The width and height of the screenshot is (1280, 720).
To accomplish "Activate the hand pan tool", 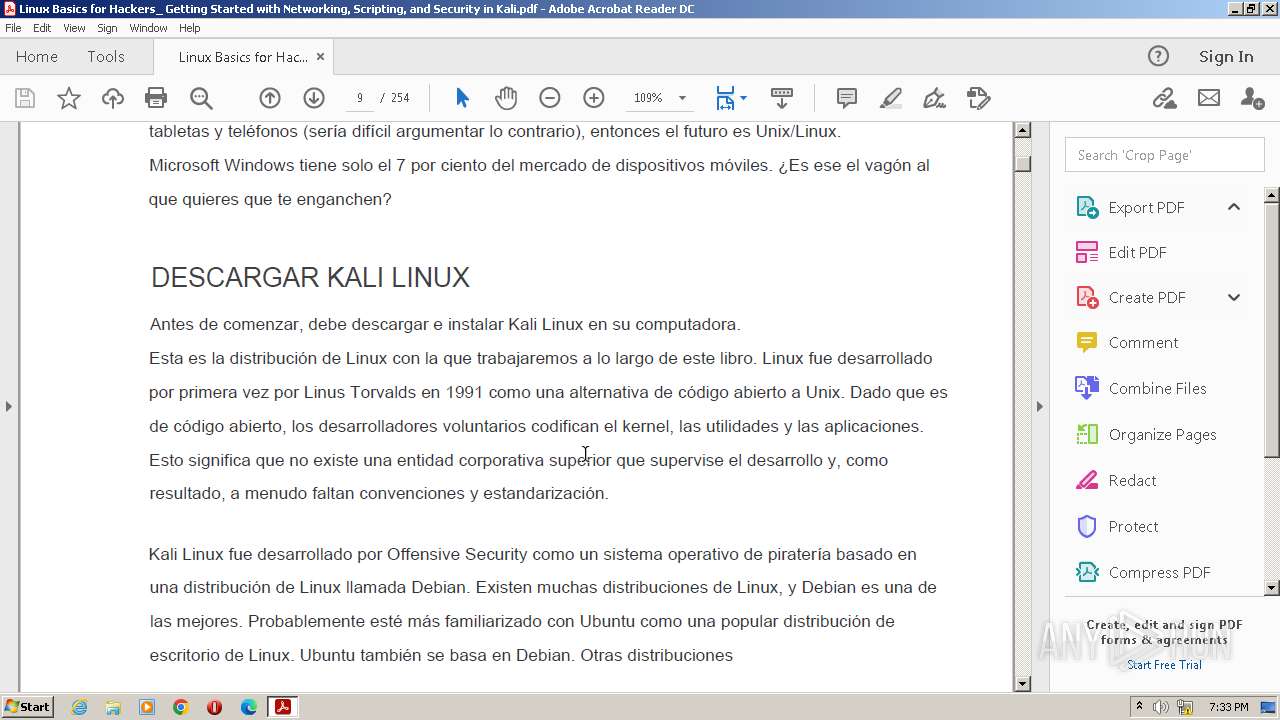I will point(506,98).
